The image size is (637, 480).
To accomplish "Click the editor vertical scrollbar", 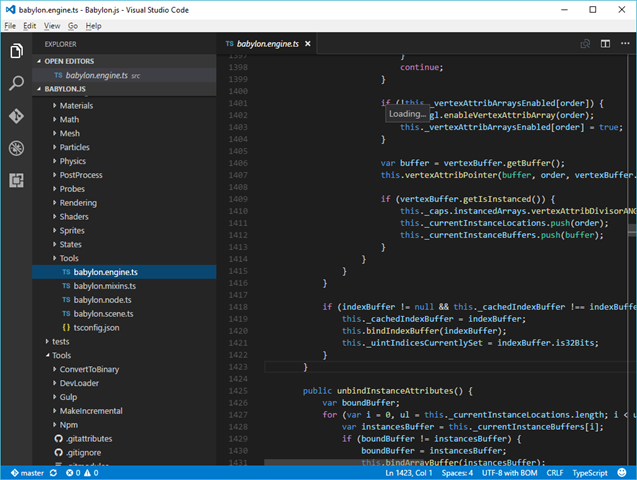I will tap(632, 260).
